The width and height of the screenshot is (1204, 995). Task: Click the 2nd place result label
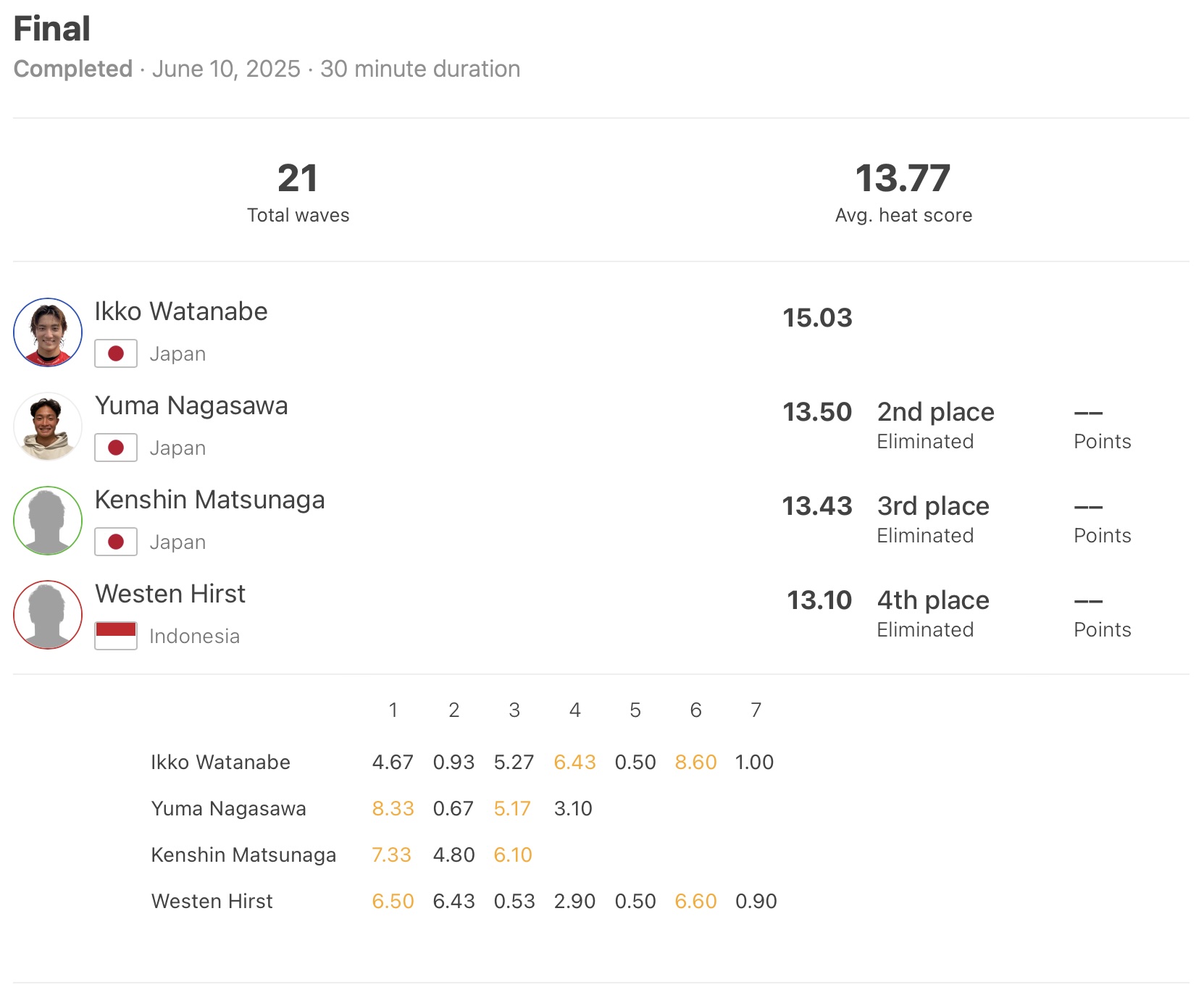pyautogui.click(x=935, y=412)
